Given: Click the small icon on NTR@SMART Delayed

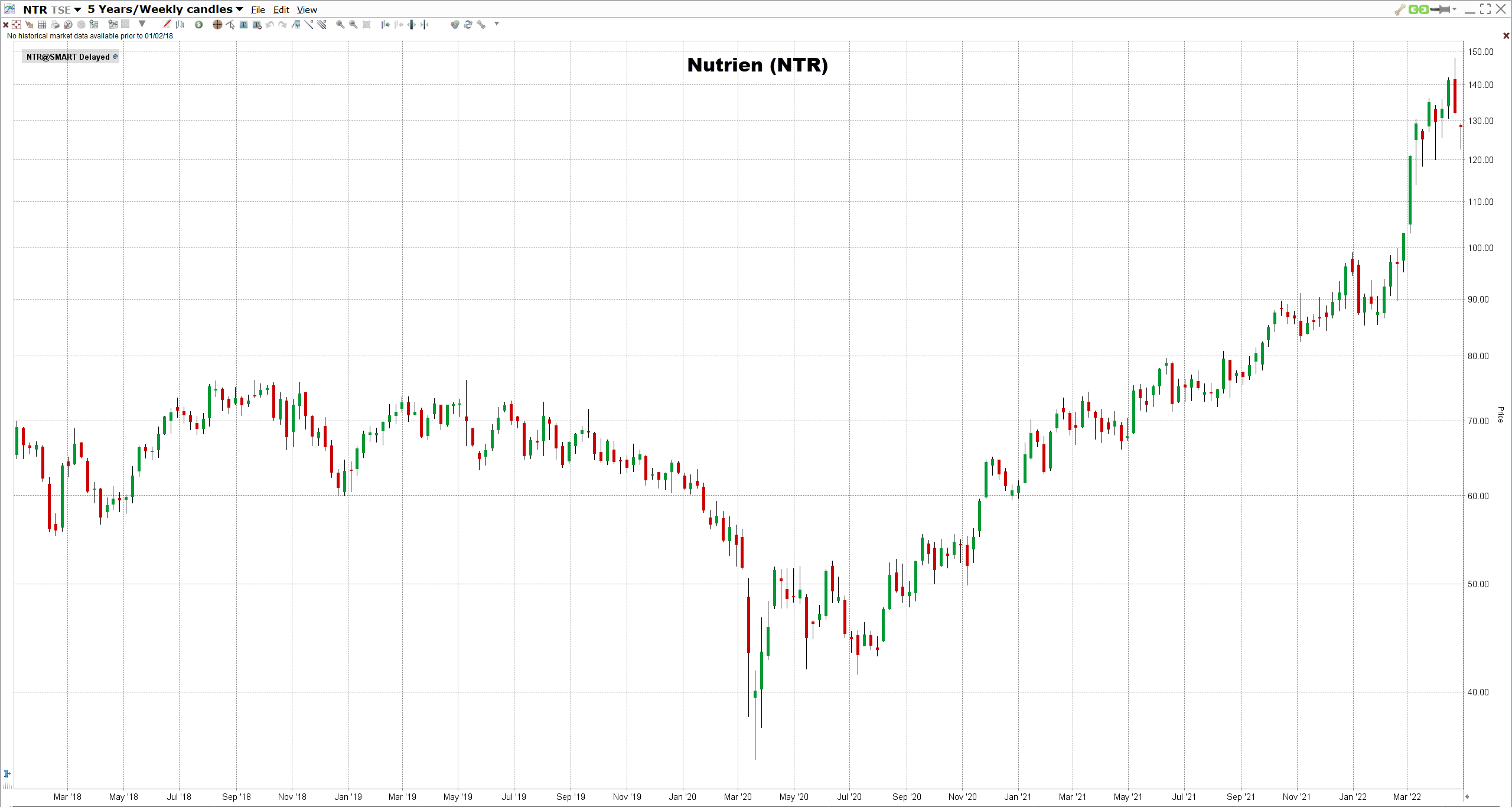Looking at the screenshot, I should 115,57.
